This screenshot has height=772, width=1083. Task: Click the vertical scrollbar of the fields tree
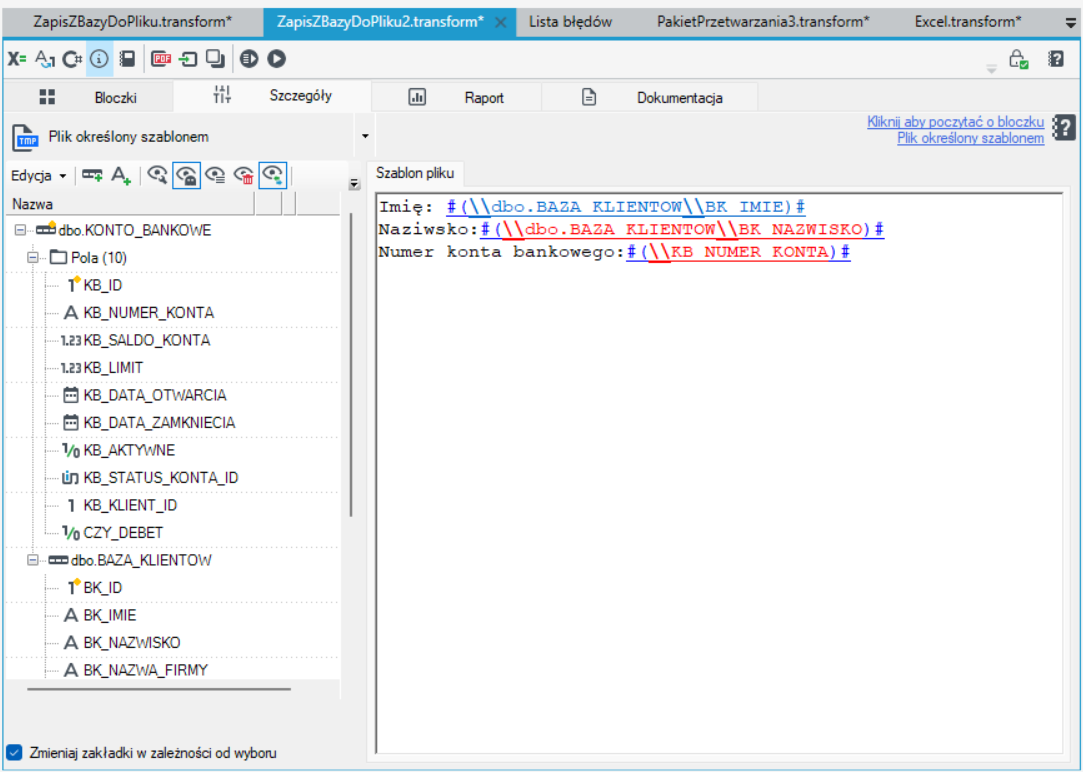[352, 365]
